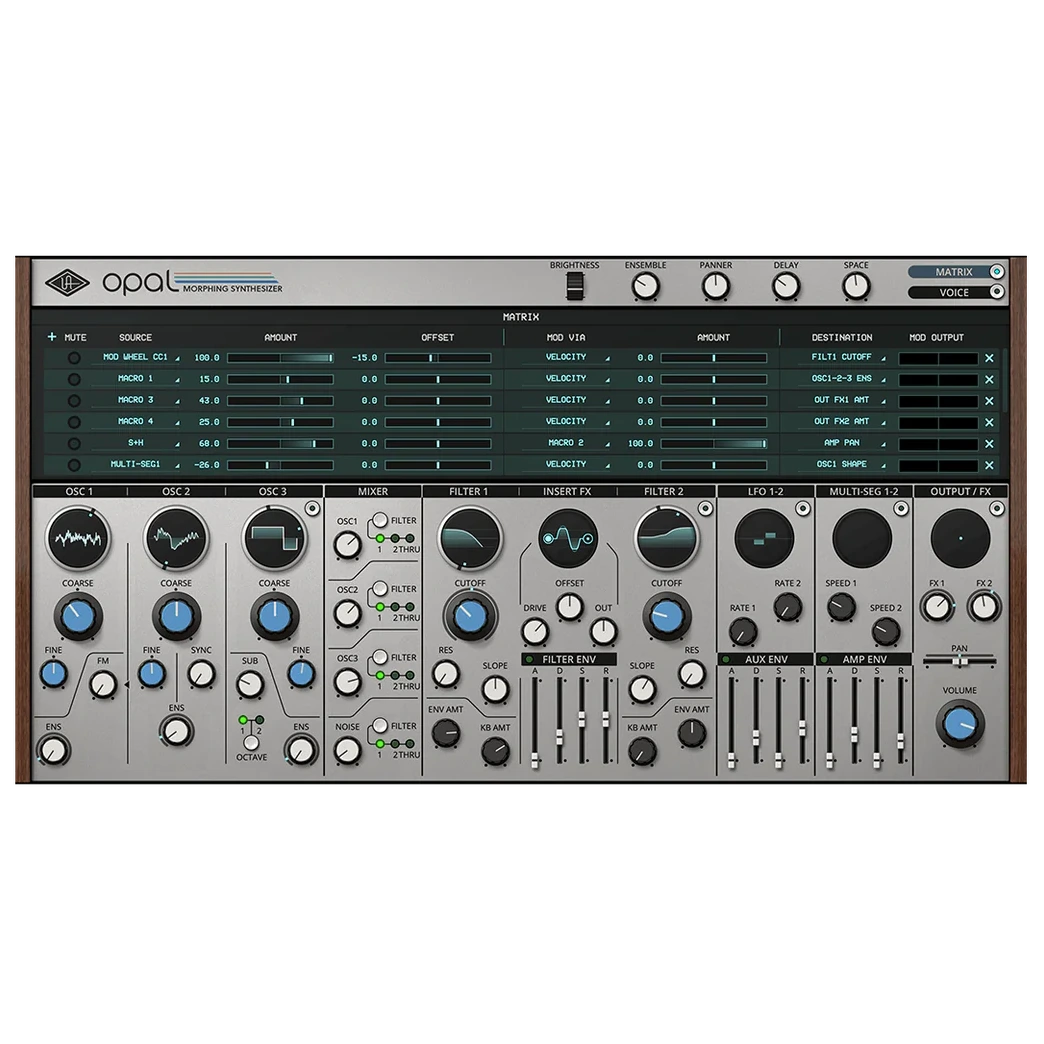Click the SPACE knob in header

[x=856, y=287]
